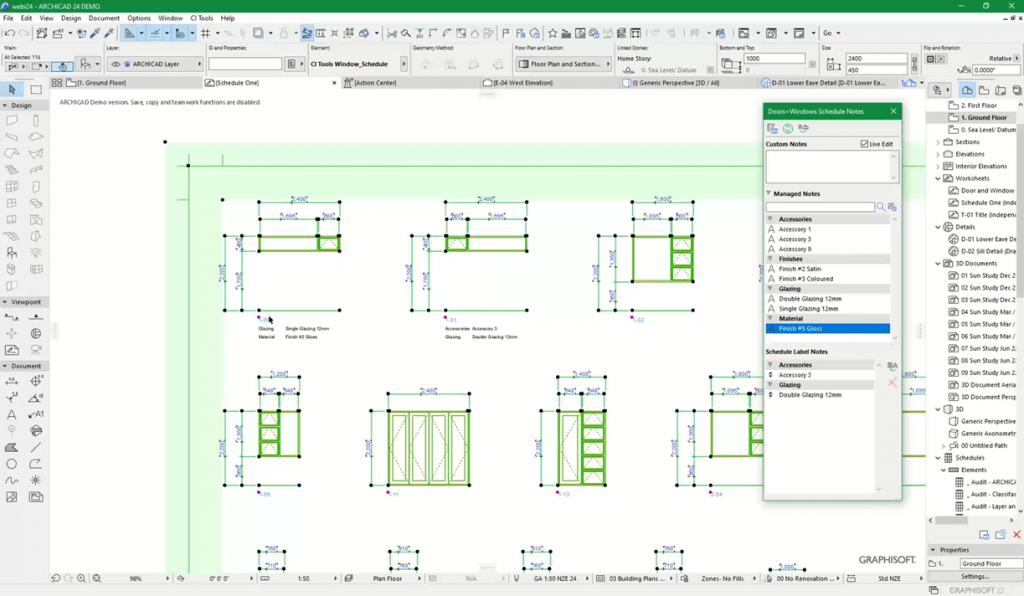Click the first icon in the Schedule Notes panel toolbar
The image size is (1024, 596).
pos(773,129)
